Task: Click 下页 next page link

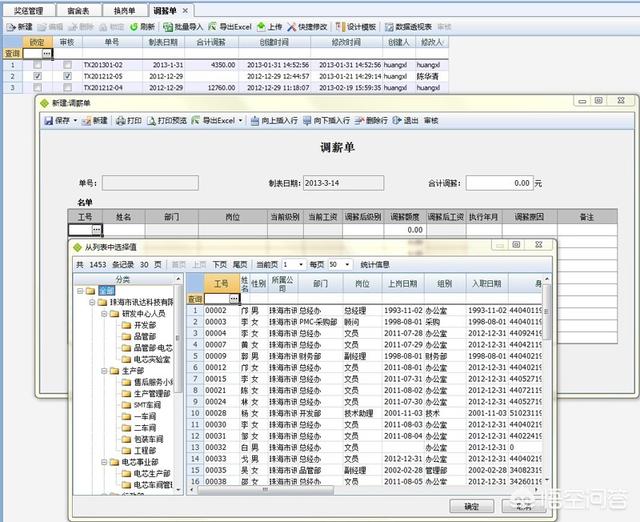Action: pyautogui.click(x=219, y=264)
